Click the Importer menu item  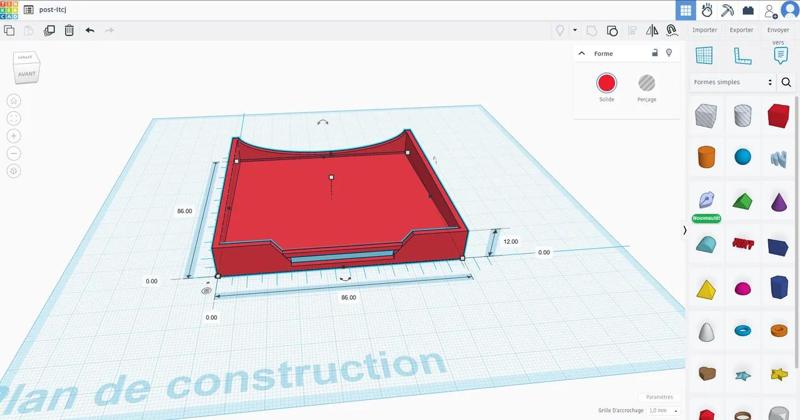click(x=705, y=30)
